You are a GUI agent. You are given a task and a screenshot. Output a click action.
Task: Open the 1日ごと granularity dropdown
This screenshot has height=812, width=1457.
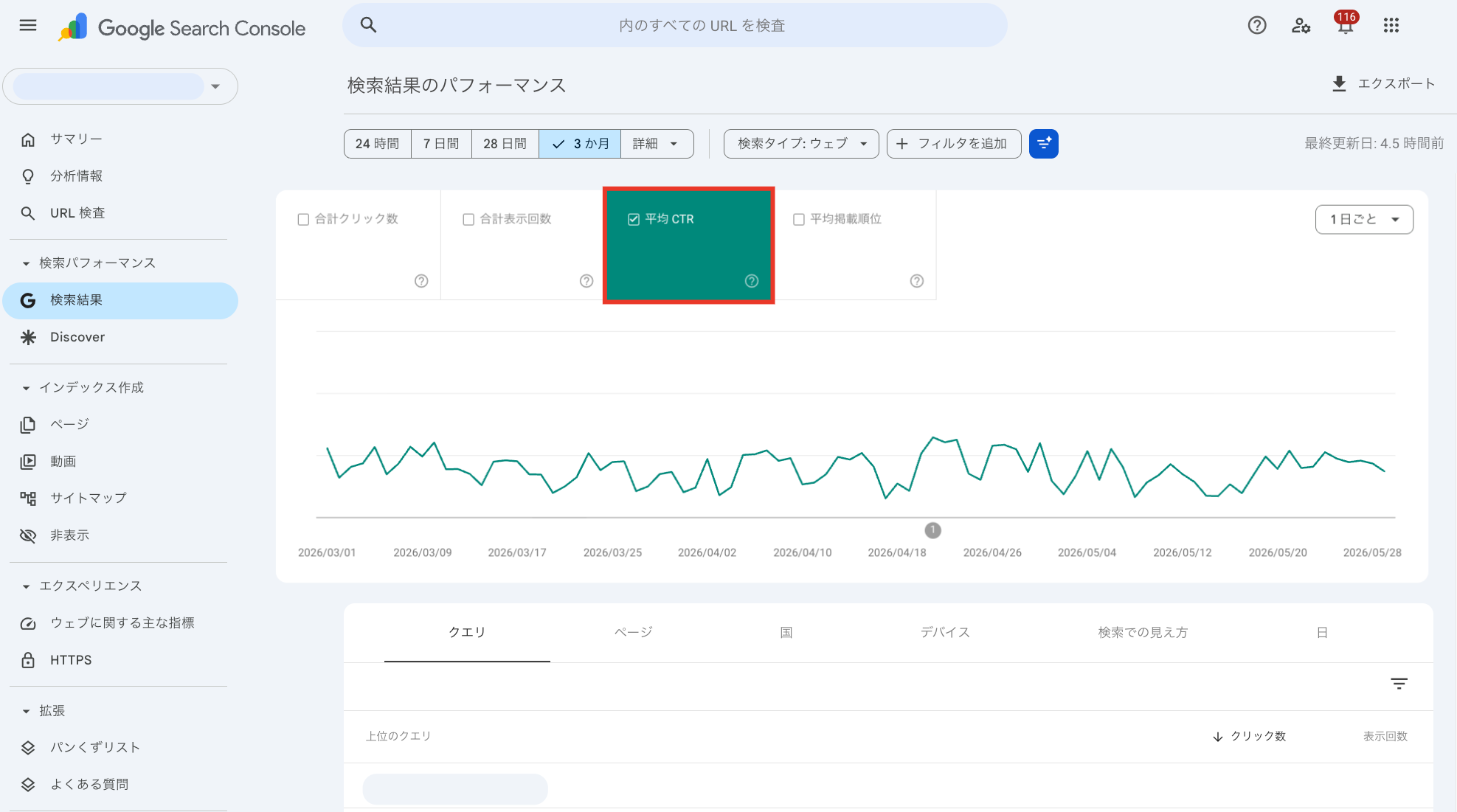1364,219
